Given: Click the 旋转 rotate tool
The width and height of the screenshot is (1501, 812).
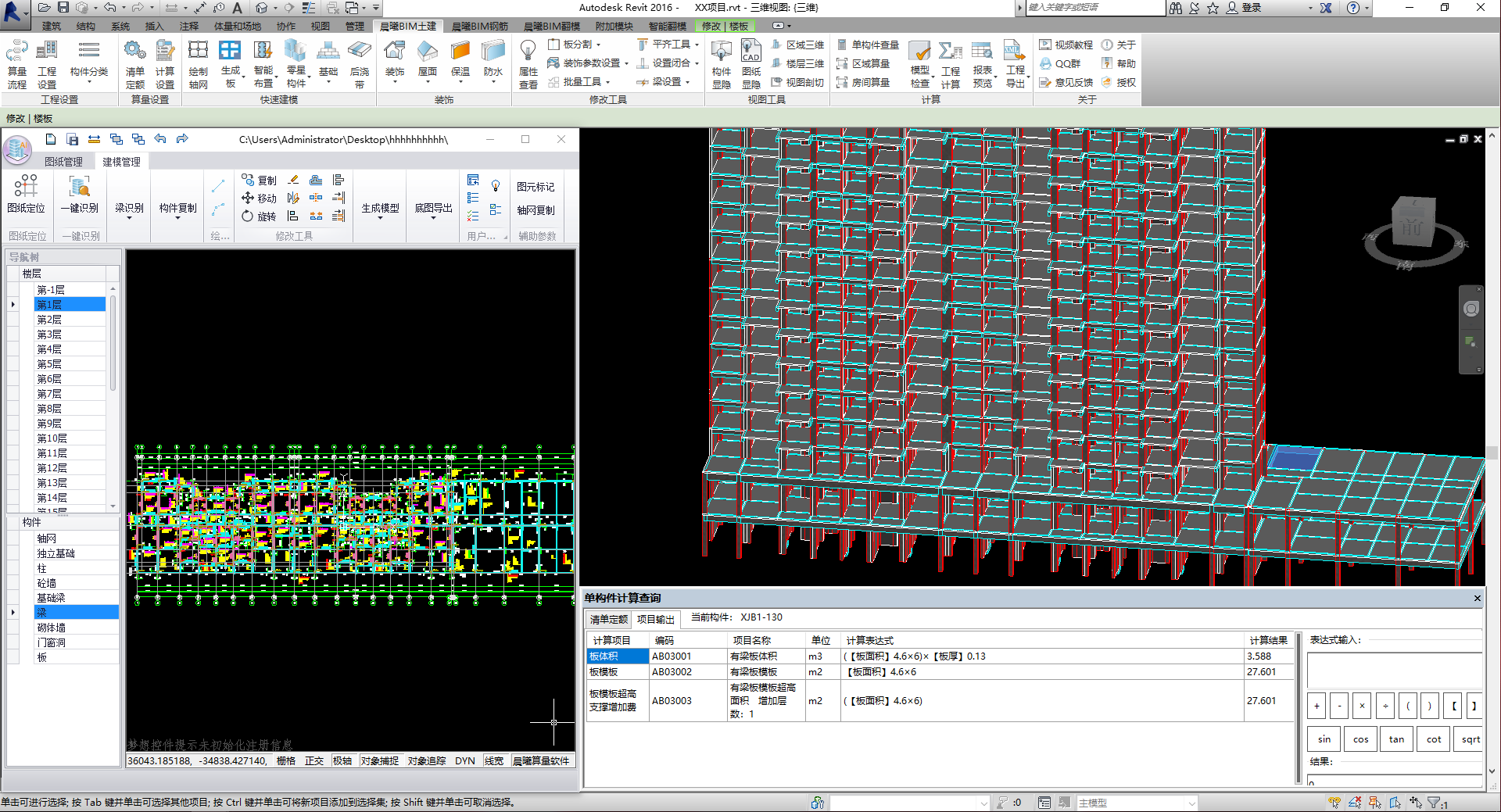Looking at the screenshot, I should [259, 216].
